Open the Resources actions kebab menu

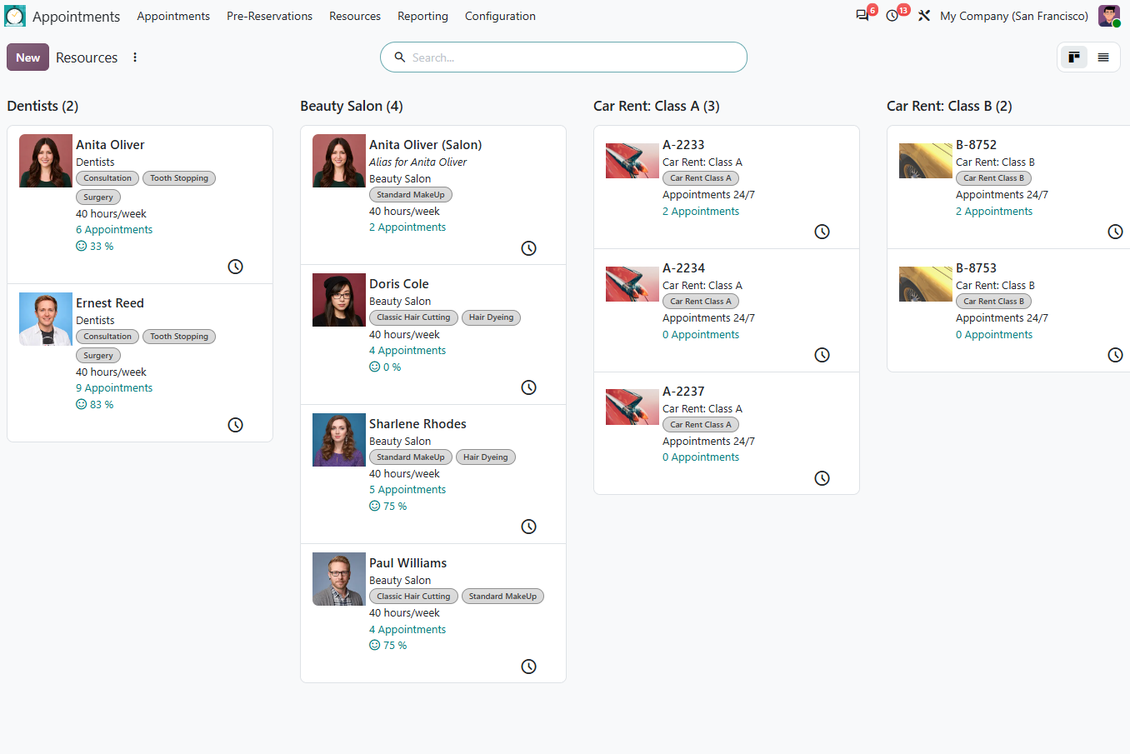(135, 57)
